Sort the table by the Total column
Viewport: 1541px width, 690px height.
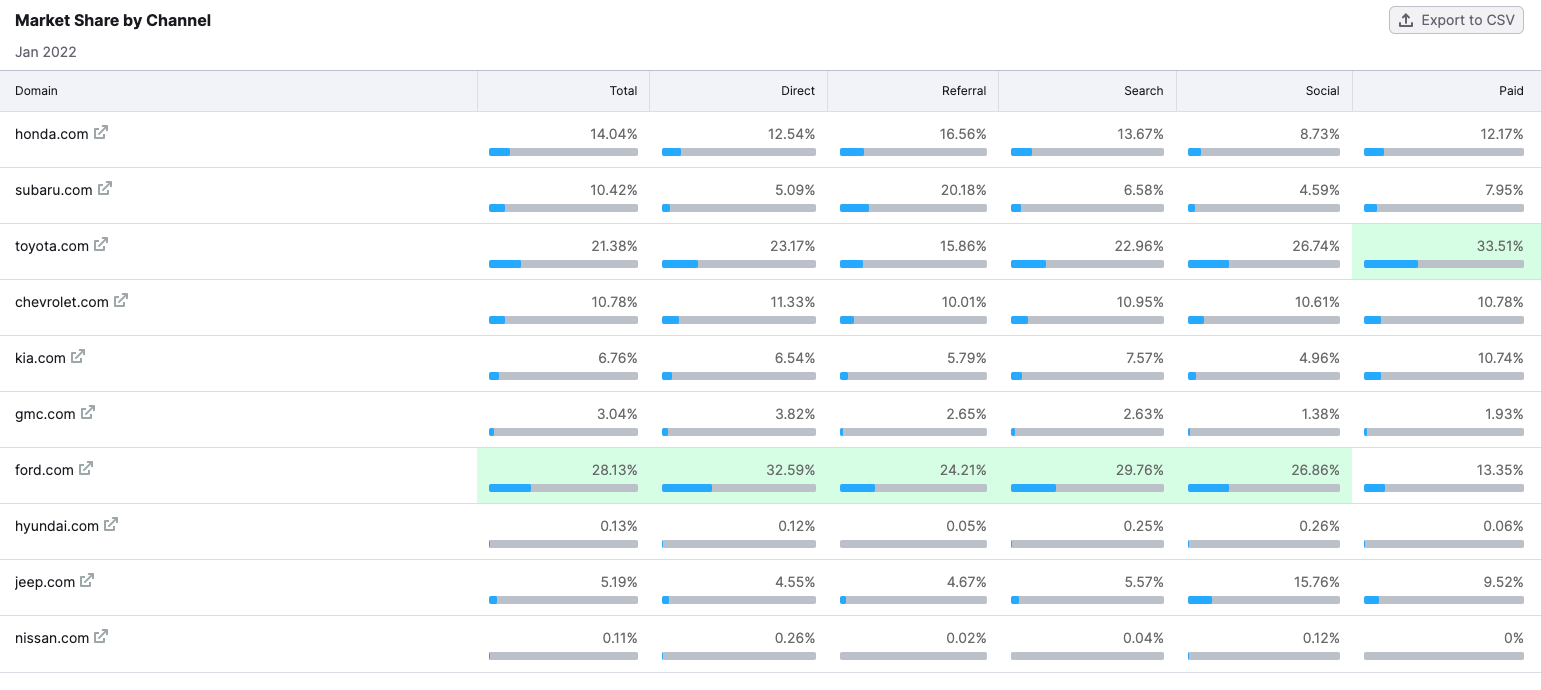[623, 90]
